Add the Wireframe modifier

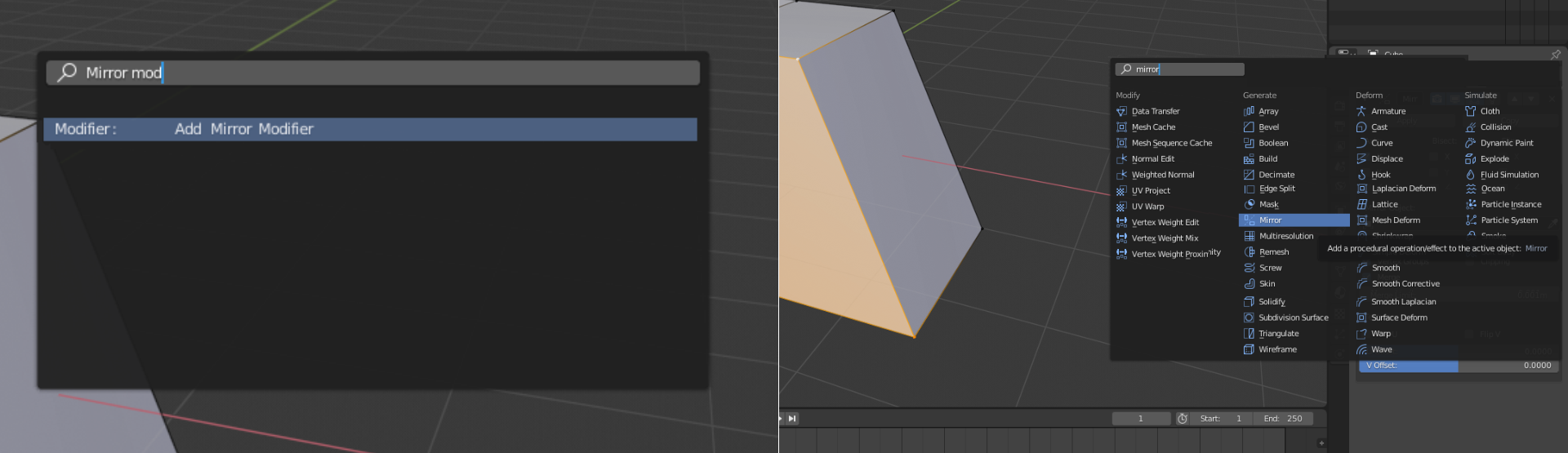click(1270, 349)
